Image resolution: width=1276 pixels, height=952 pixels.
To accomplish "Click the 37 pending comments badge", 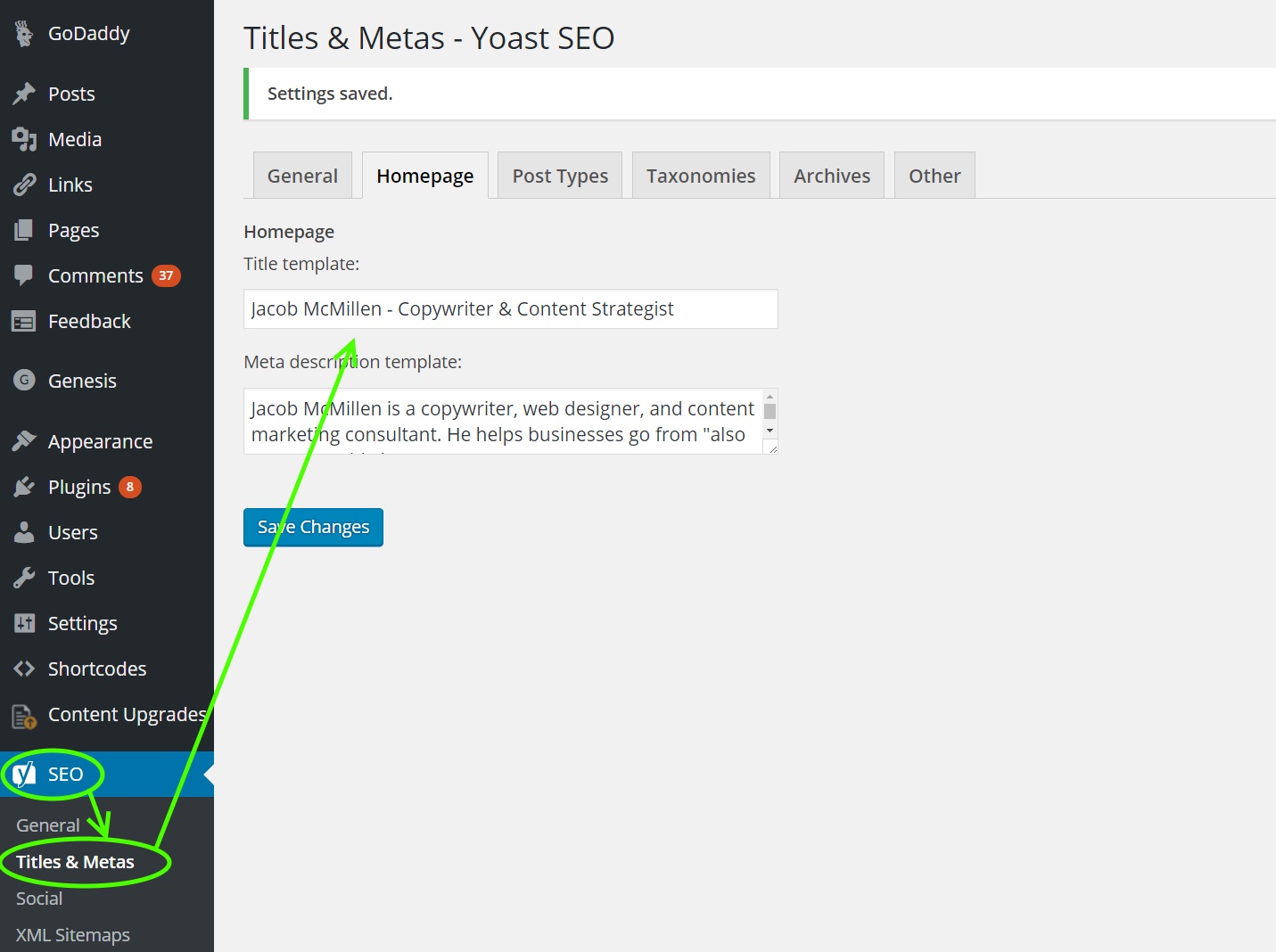I will click(166, 275).
